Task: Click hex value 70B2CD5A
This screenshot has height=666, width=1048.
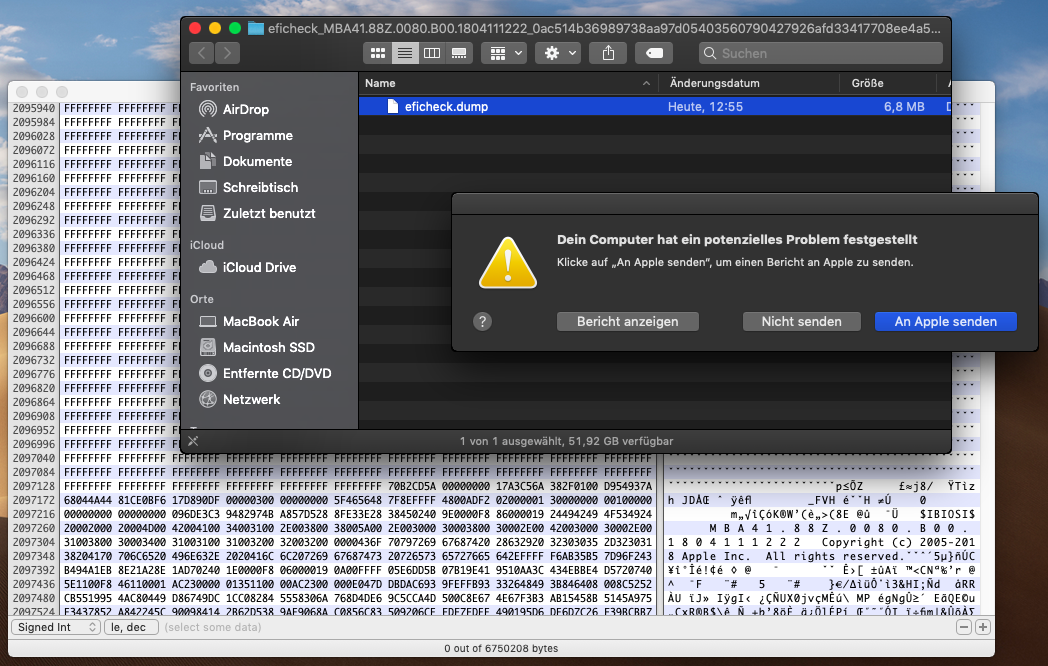Action: point(412,486)
